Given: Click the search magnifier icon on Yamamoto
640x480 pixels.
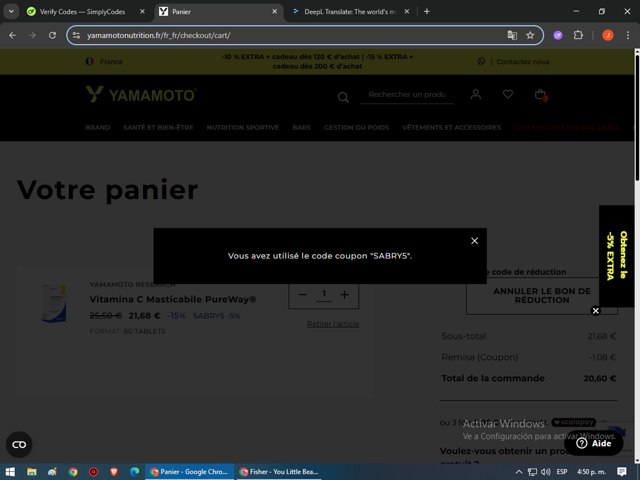Looking at the screenshot, I should tap(343, 97).
